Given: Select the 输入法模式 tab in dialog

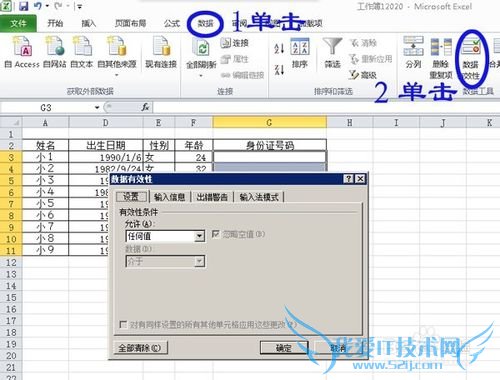Looking at the screenshot, I should tap(259, 197).
